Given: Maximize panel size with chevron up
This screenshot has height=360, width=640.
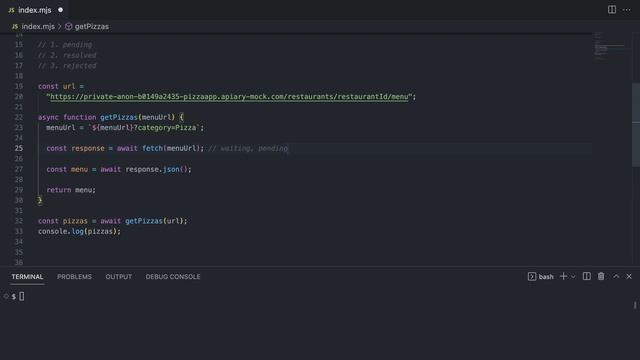Looking at the screenshot, I should click(616, 276).
